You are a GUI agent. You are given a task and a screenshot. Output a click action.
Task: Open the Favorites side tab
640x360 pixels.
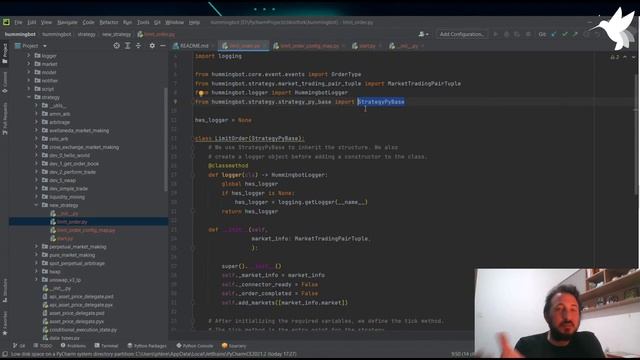pyautogui.click(x=5, y=322)
